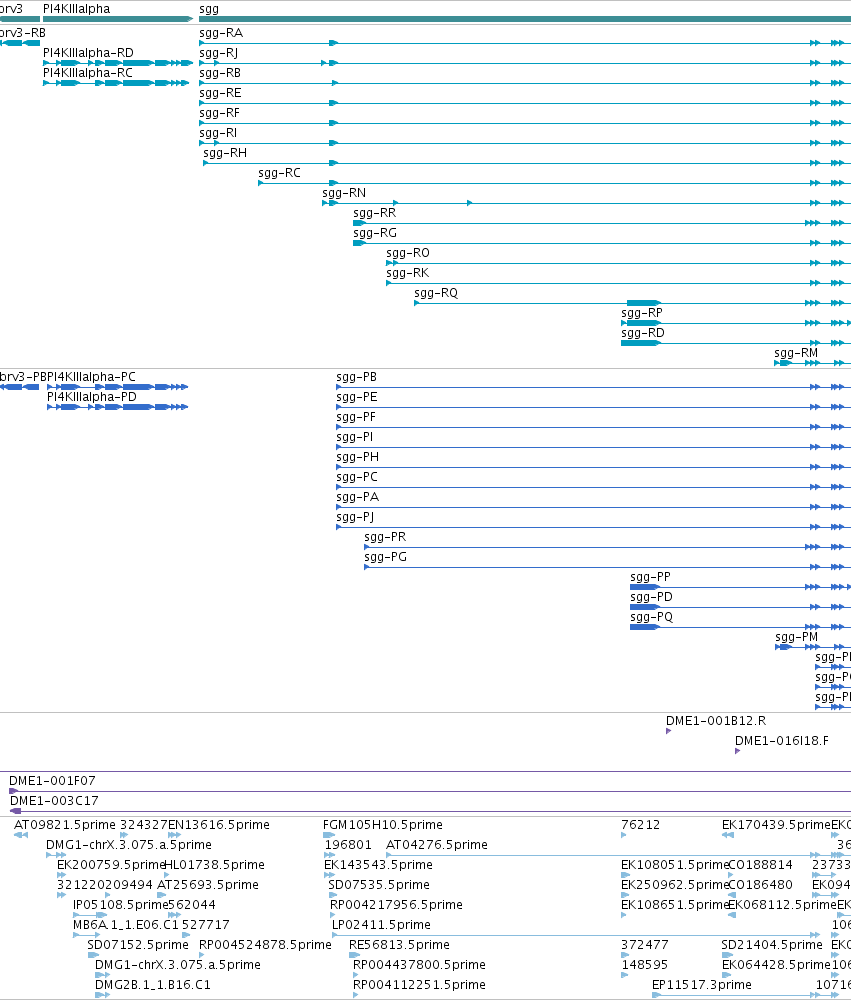Screen dimensions: 851x1000
Task: Select the sgg-RH transcript label
Action: point(225,153)
